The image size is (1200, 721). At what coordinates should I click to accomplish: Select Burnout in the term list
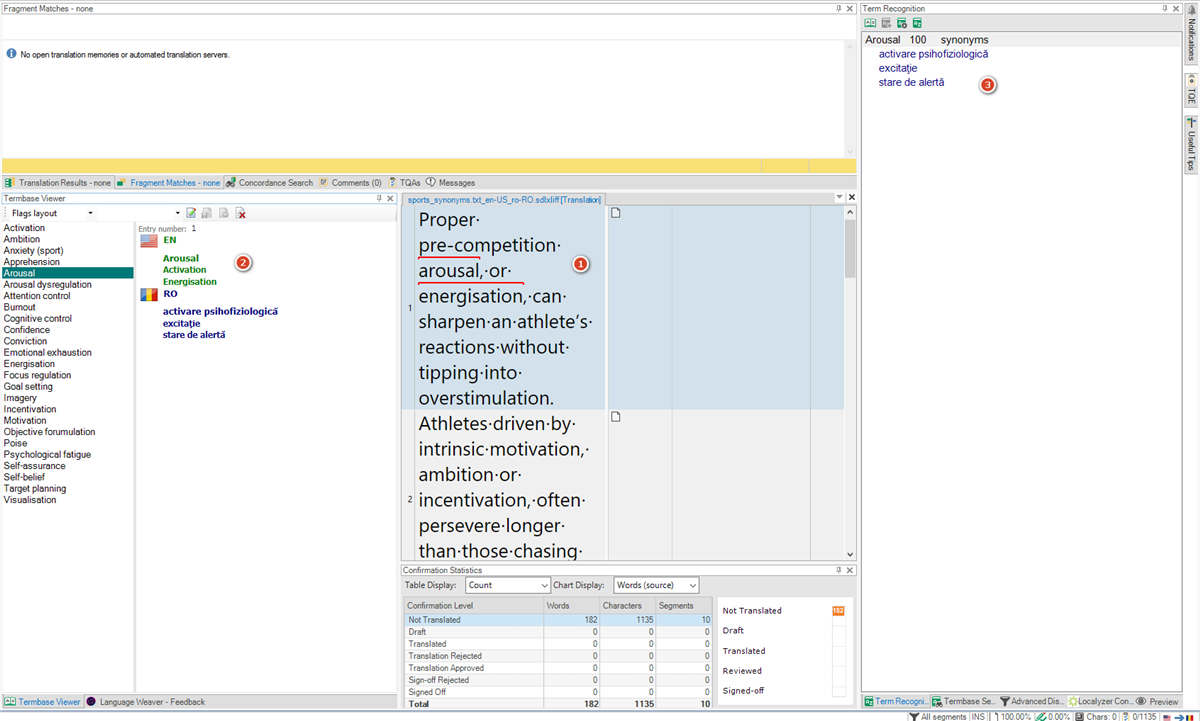point(20,307)
